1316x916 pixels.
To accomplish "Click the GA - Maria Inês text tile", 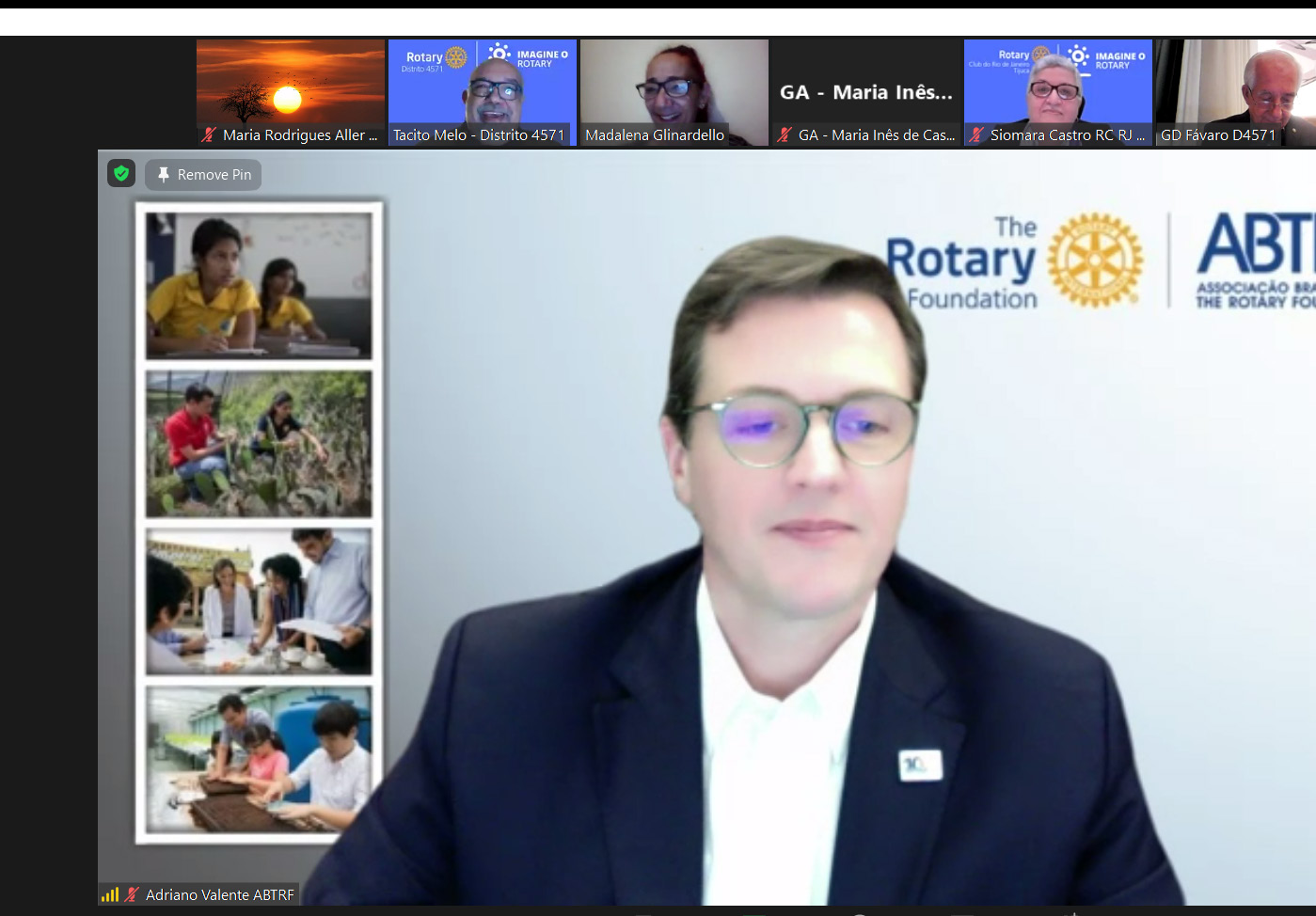I will pyautogui.click(x=865, y=92).
